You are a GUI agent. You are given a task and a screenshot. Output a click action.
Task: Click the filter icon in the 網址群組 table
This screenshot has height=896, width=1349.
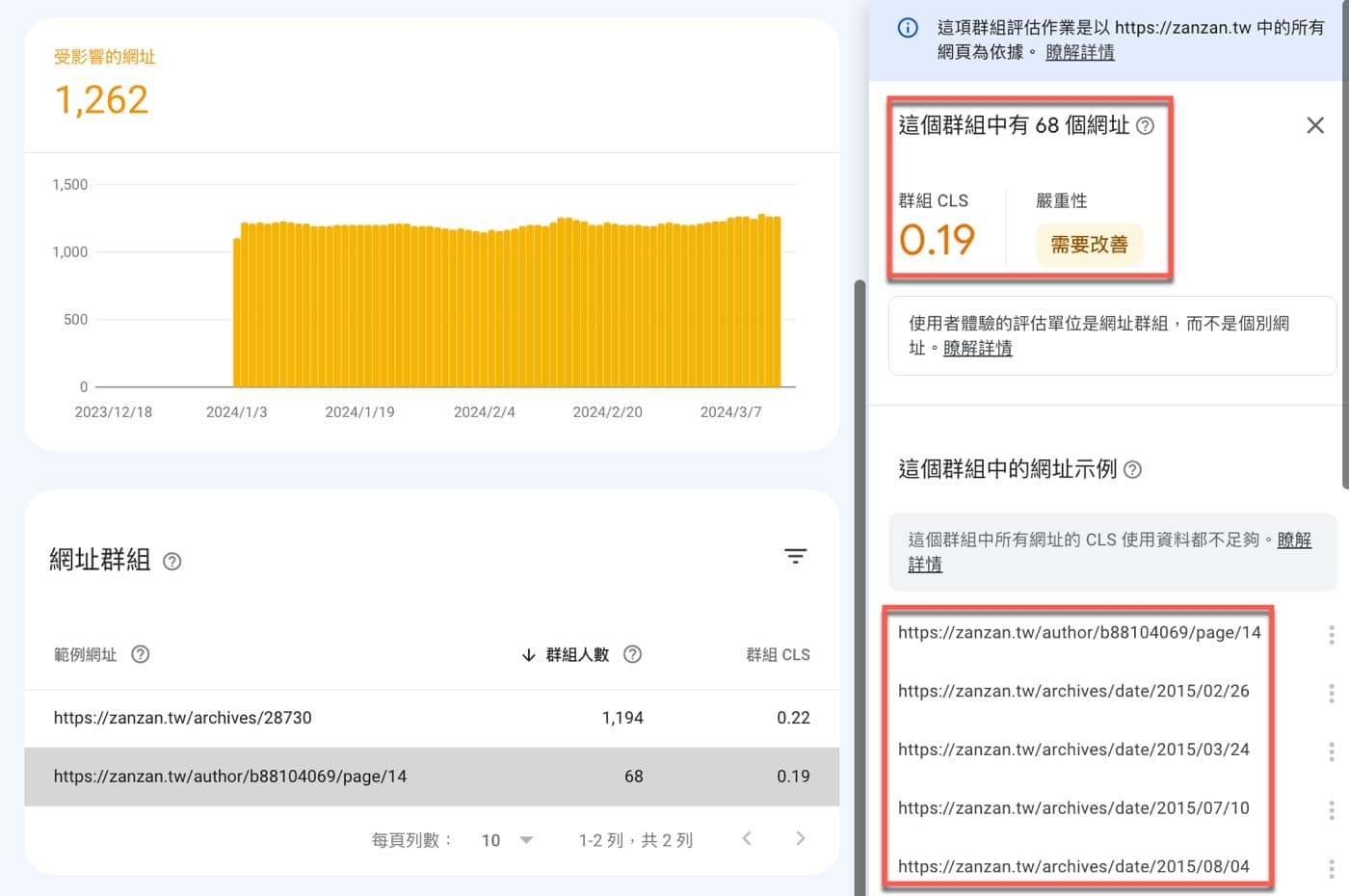pyautogui.click(x=795, y=556)
